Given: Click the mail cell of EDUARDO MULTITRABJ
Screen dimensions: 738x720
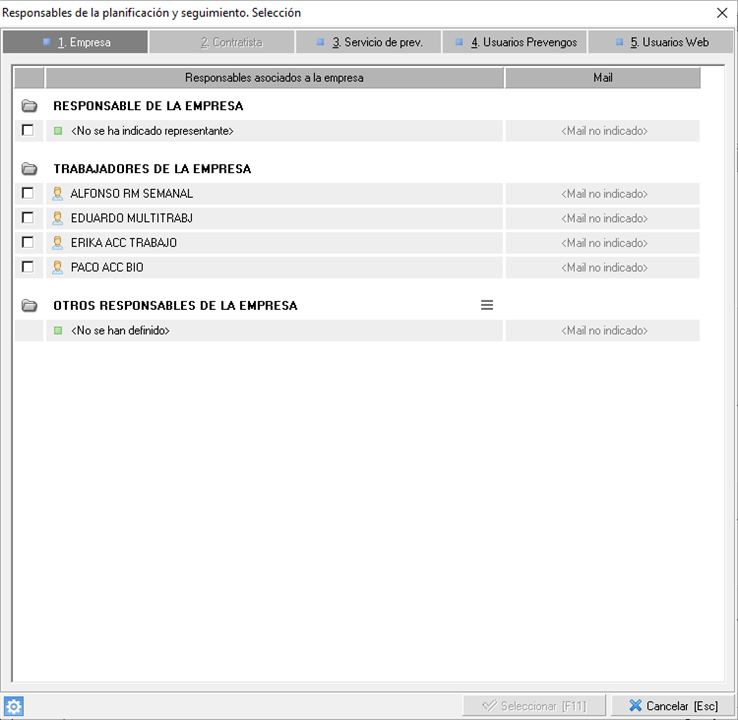Looking at the screenshot, I should (602, 218).
